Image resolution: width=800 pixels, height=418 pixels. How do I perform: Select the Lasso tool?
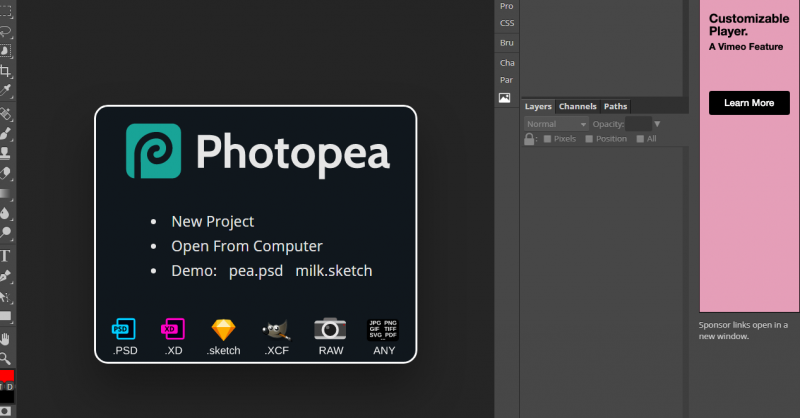point(5,31)
